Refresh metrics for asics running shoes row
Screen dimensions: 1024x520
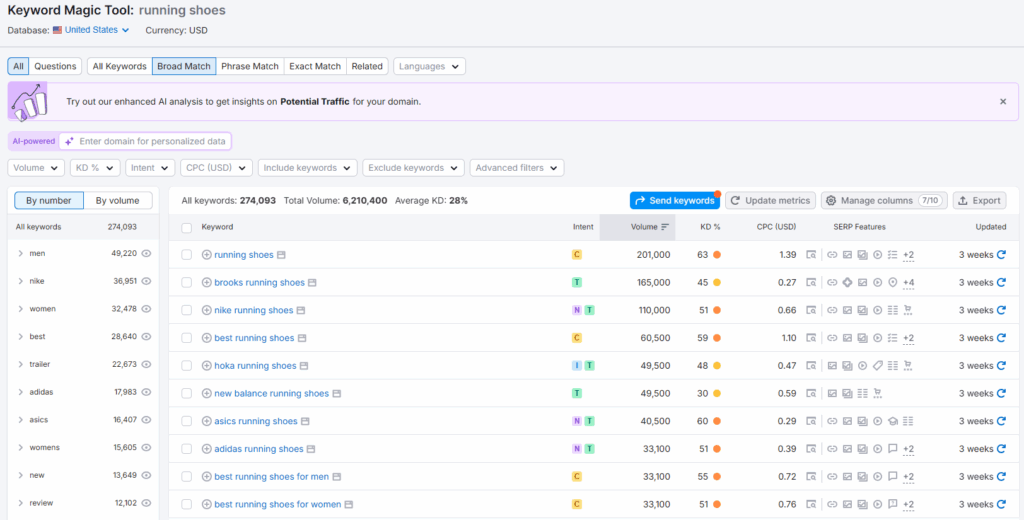1001,421
